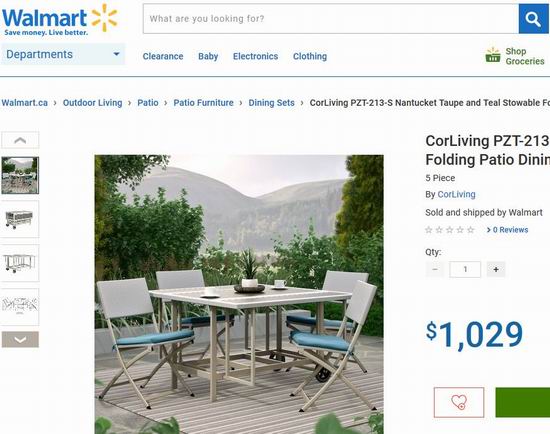
Task: Click the green add to cart button
Action: [523, 402]
